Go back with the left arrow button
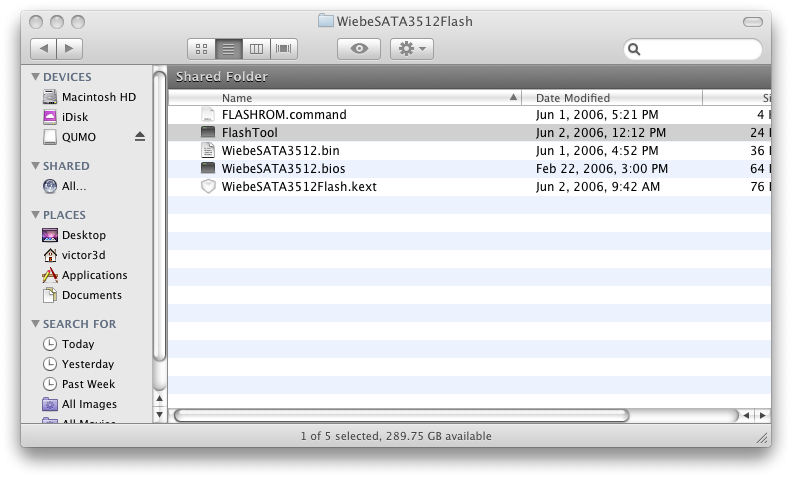 point(43,49)
